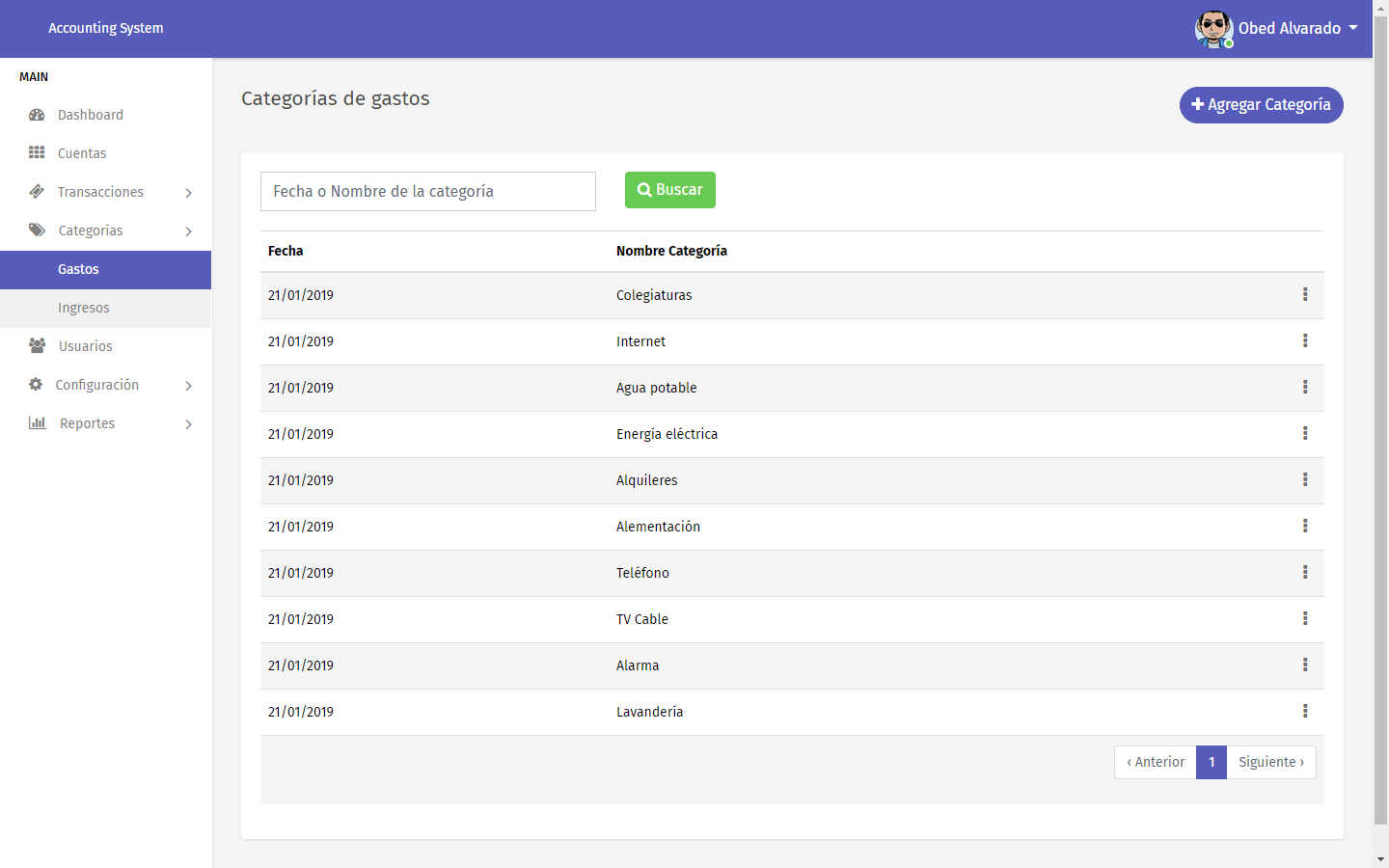Click the Buscar search button
Viewport: 1389px width, 868px height.
[670, 190]
